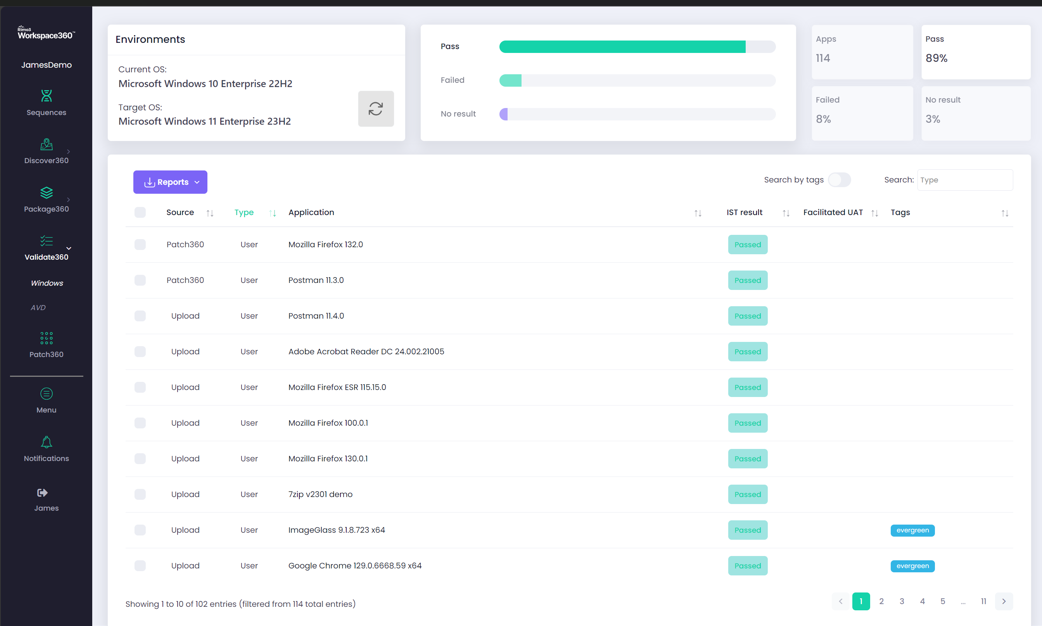Select the Windows submenu item
This screenshot has width=1042, height=626.
click(46, 284)
